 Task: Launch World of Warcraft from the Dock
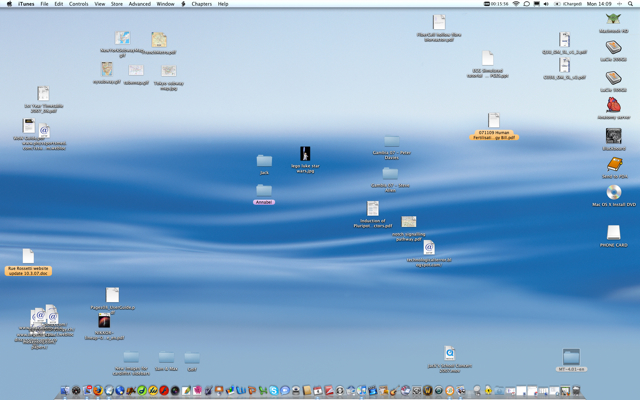tap(428, 391)
